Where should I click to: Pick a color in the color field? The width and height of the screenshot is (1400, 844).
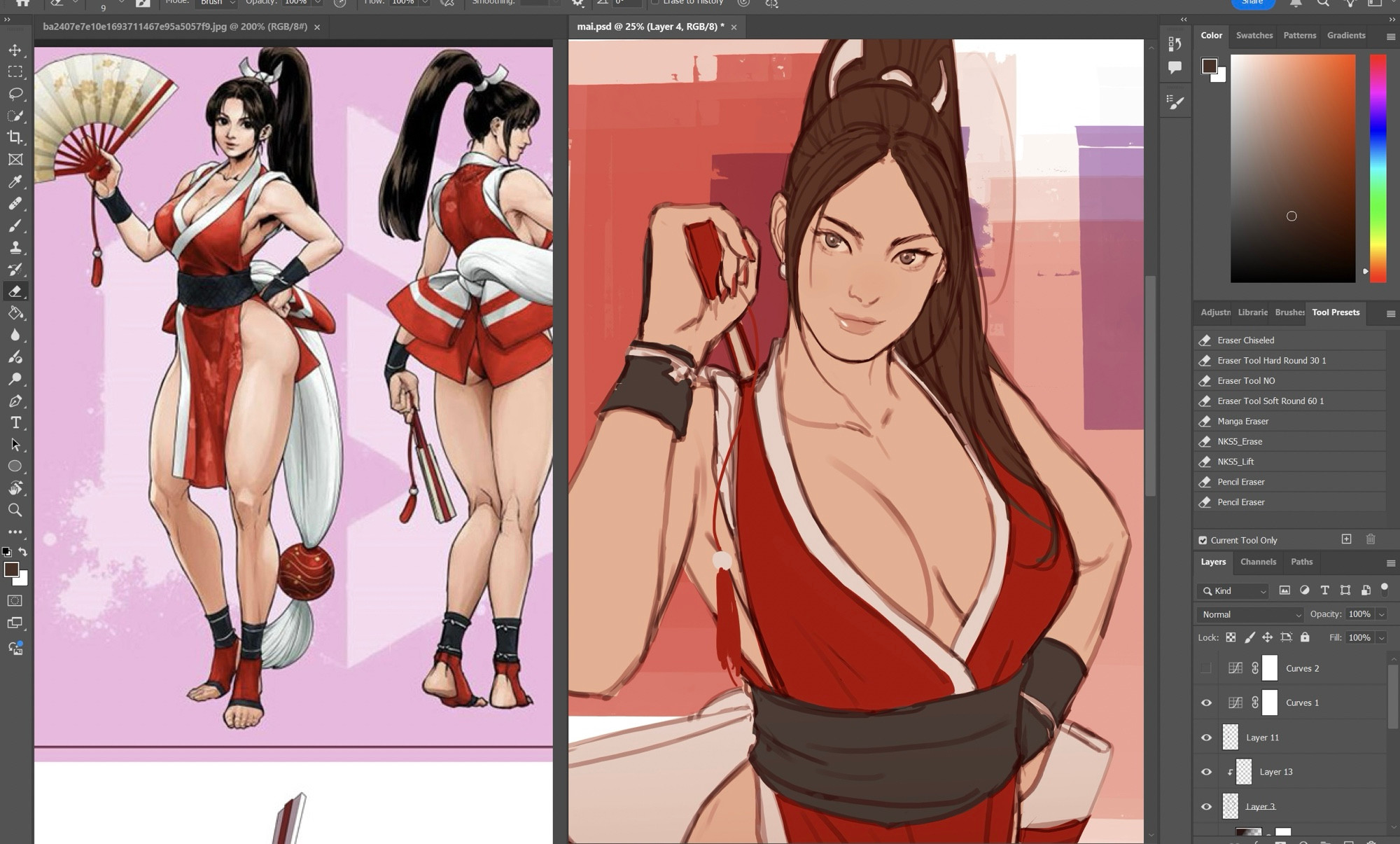(x=1293, y=169)
